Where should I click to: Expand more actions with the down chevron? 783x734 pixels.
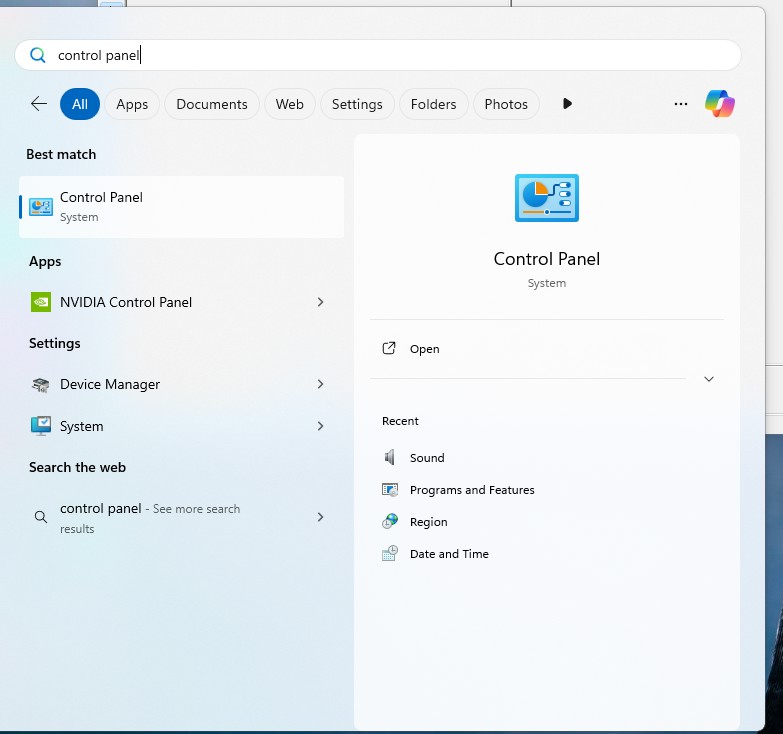tap(709, 379)
